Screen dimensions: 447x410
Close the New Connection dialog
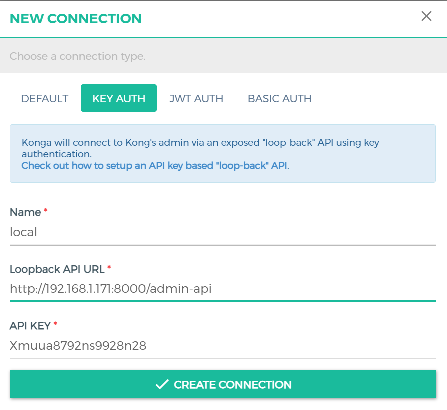pyautogui.click(x=426, y=16)
